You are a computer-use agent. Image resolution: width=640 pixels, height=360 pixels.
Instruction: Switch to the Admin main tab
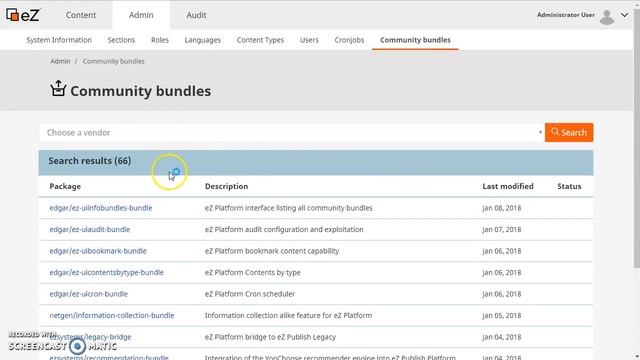(x=141, y=15)
